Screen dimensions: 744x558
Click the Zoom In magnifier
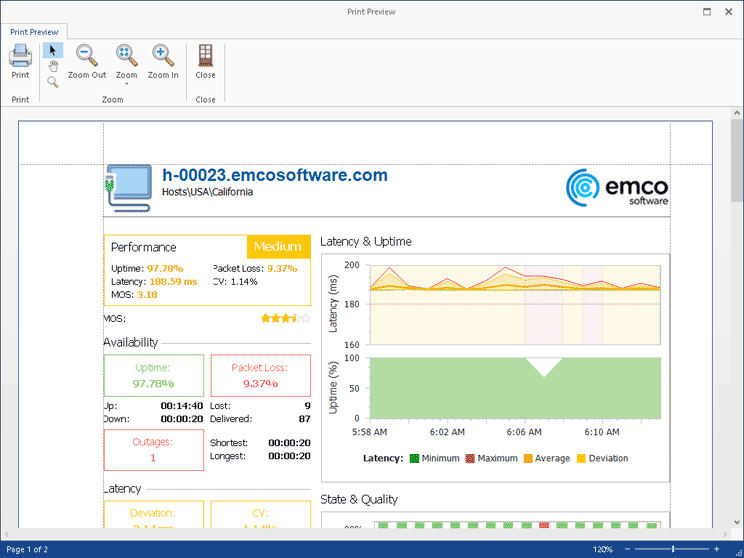pyautogui.click(x=163, y=56)
